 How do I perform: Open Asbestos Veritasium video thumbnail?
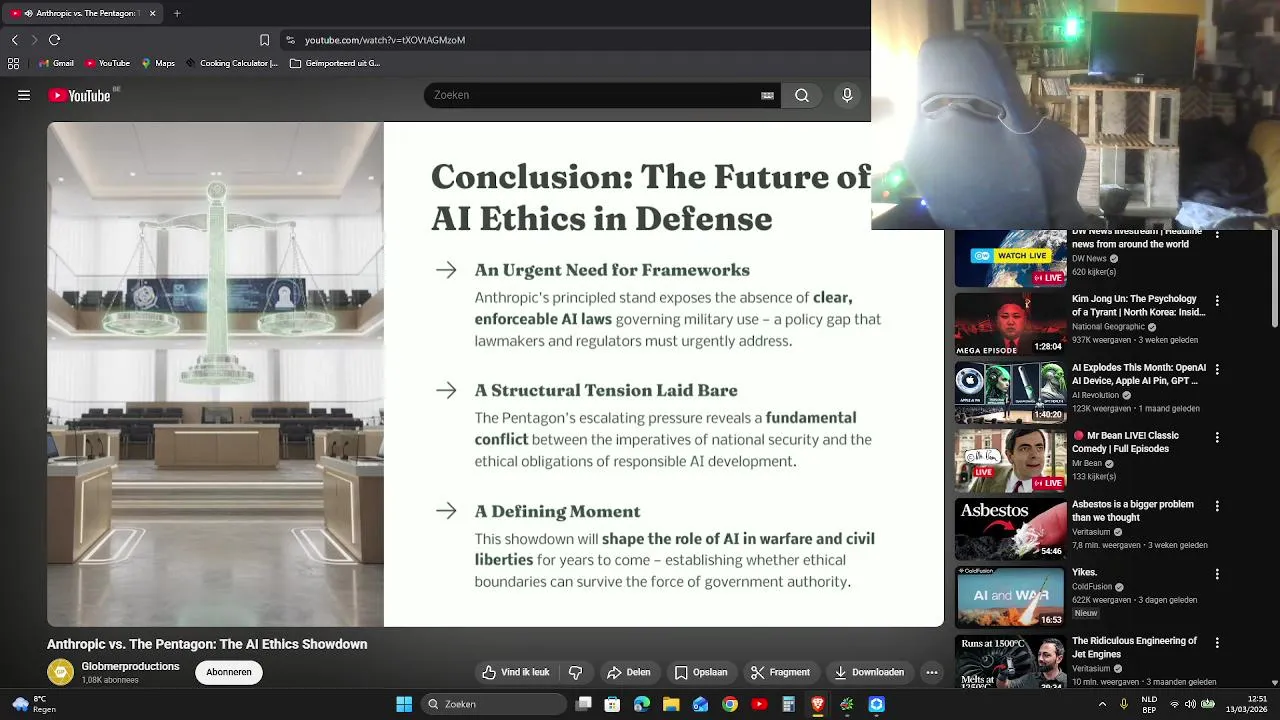point(1010,529)
